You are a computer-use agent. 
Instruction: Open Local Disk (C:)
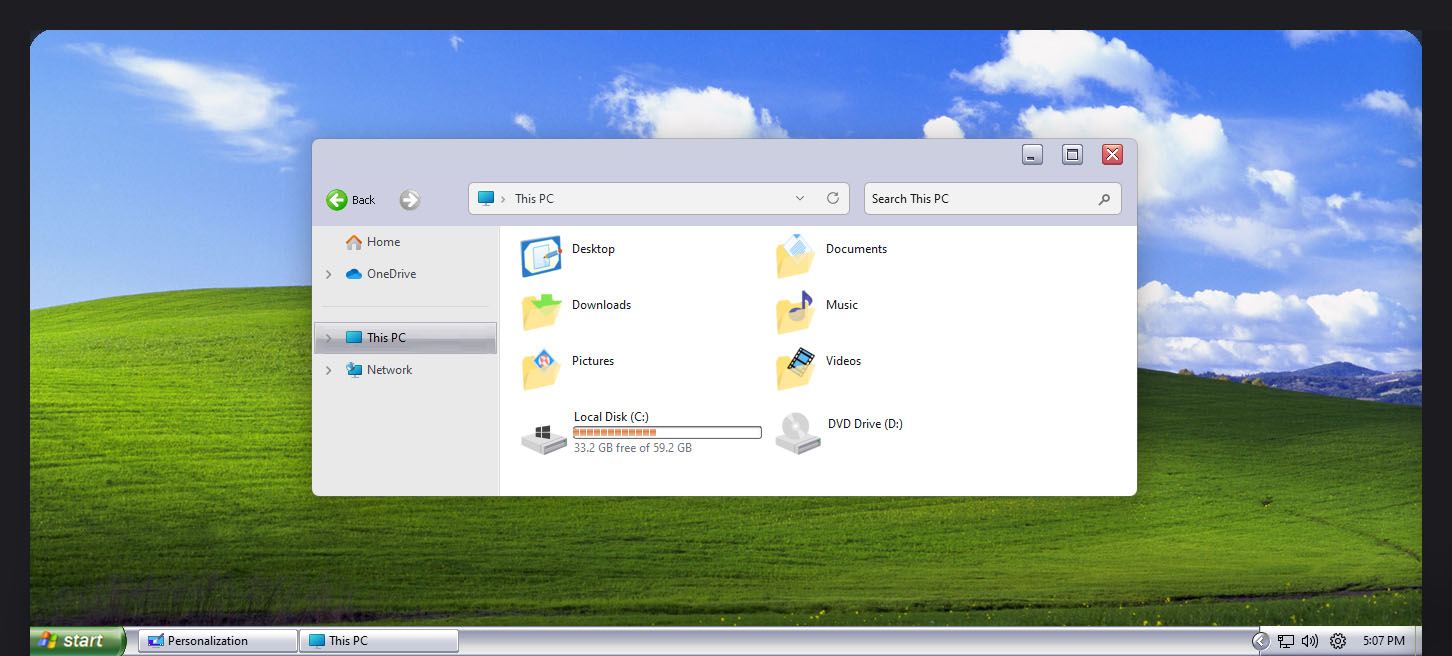612,417
